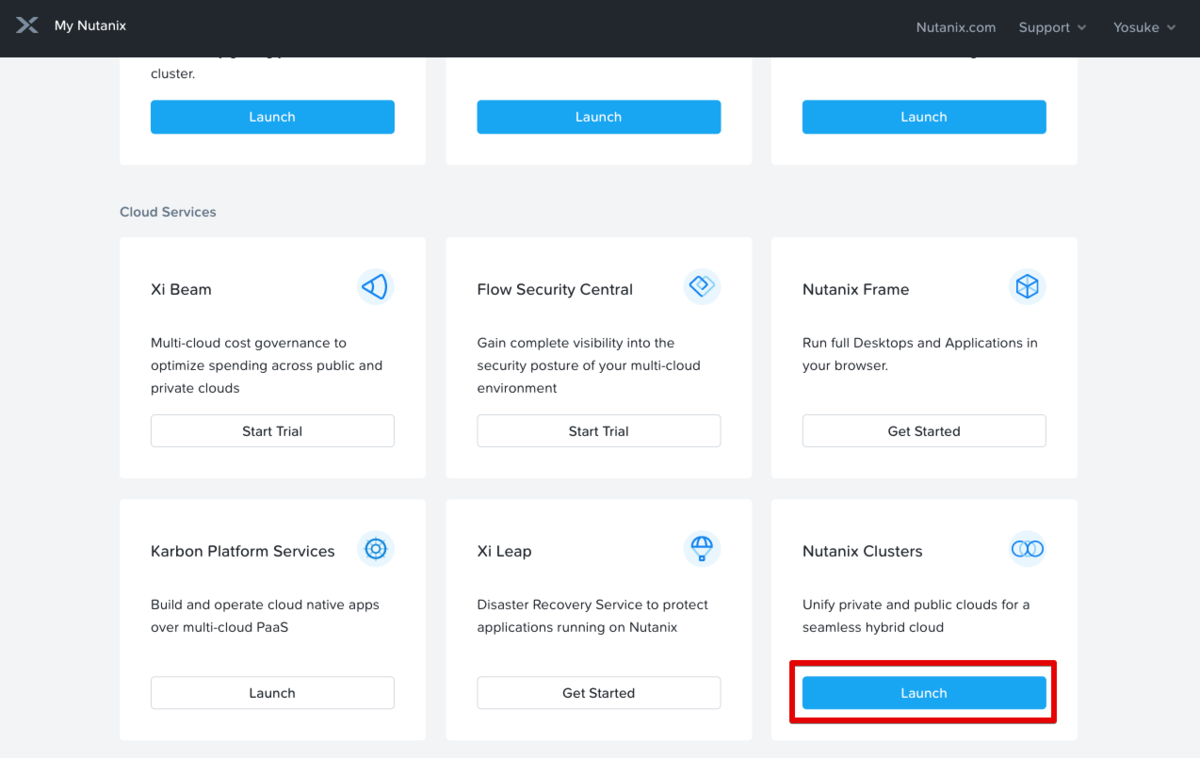Click the Nutanix Clusters card title
Screen dimensions: 1200x758
point(862,551)
